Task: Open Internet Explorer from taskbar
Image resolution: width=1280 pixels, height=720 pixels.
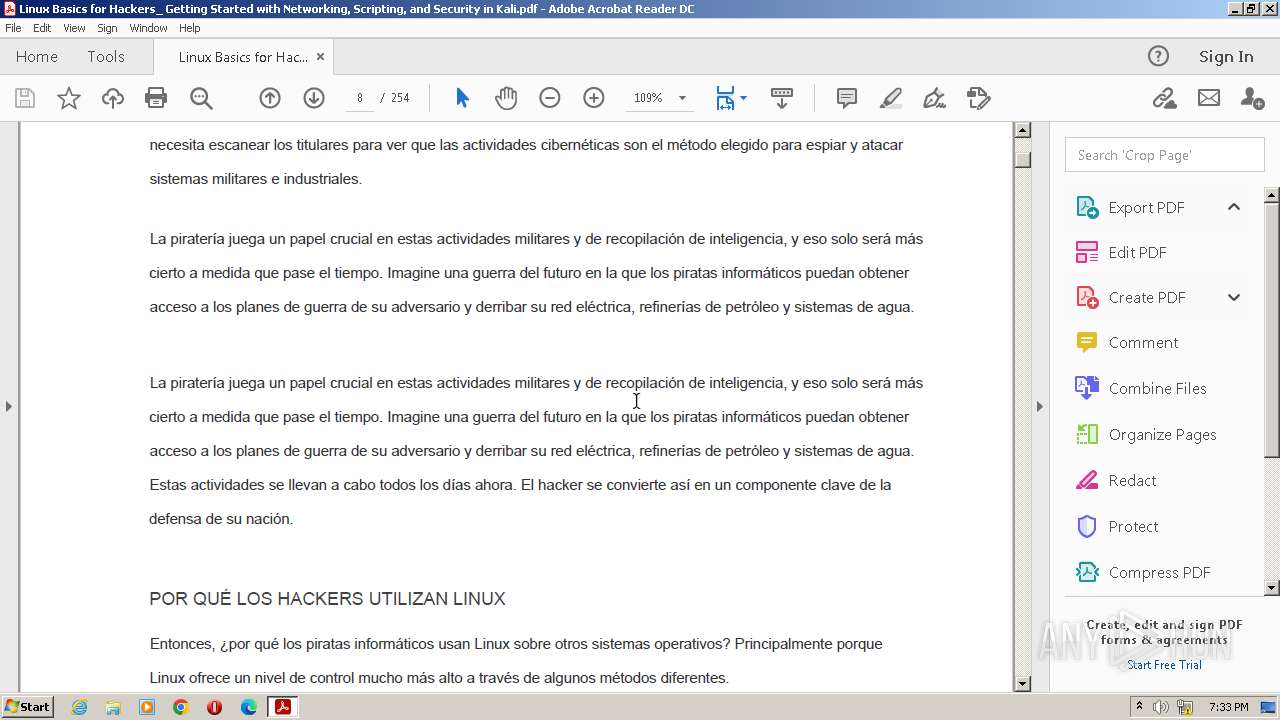Action: (x=79, y=707)
